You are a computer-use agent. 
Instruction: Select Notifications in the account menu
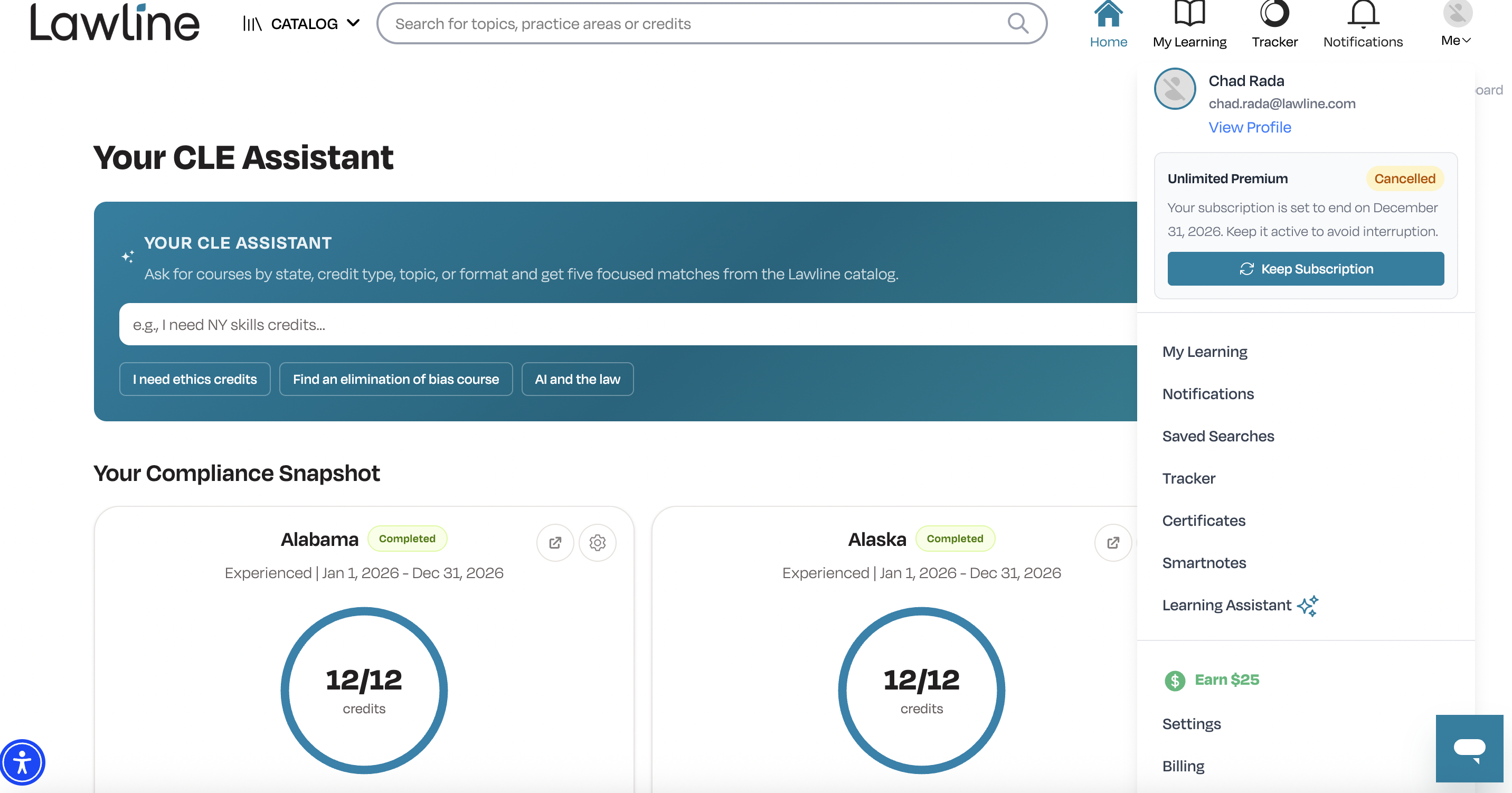coord(1208,394)
